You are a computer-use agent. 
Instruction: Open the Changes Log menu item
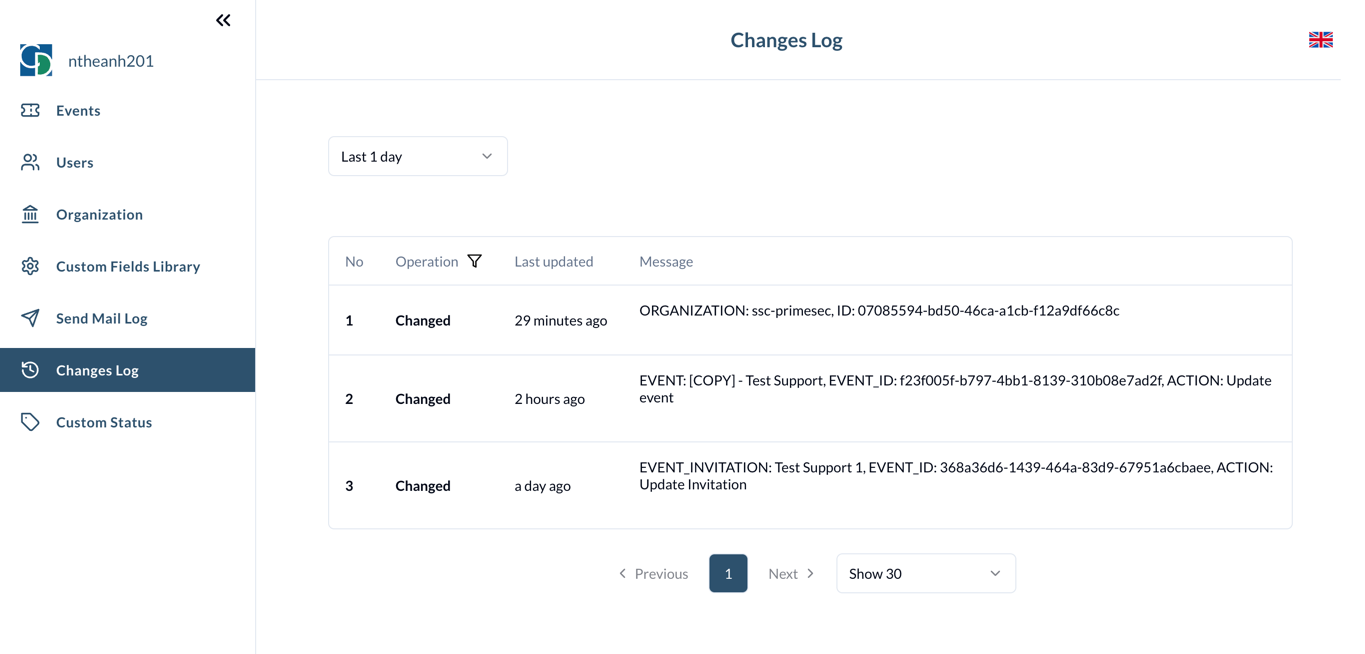coord(97,370)
